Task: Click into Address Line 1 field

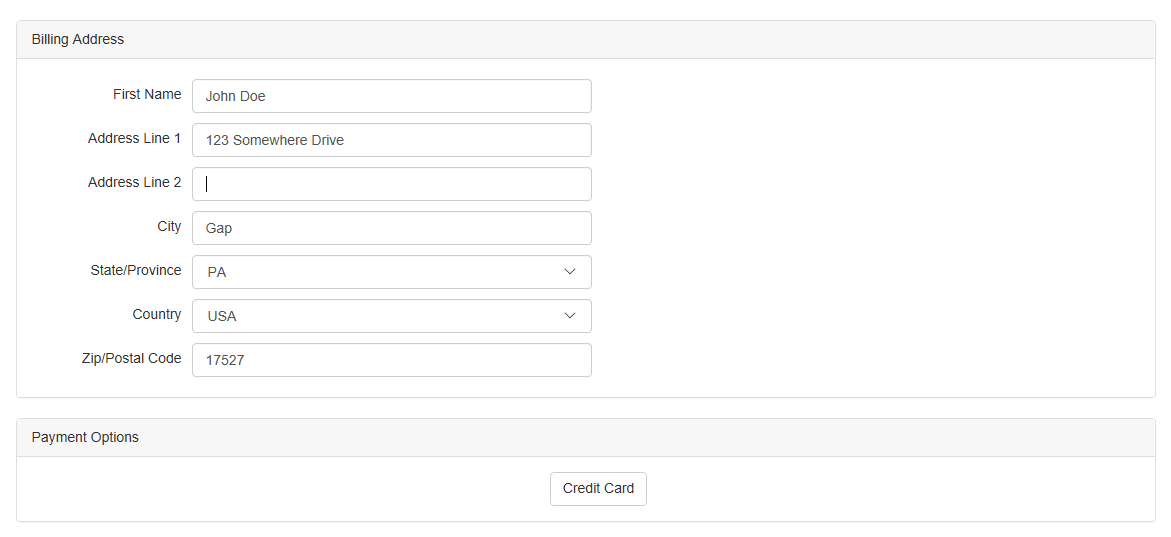Action: (391, 140)
